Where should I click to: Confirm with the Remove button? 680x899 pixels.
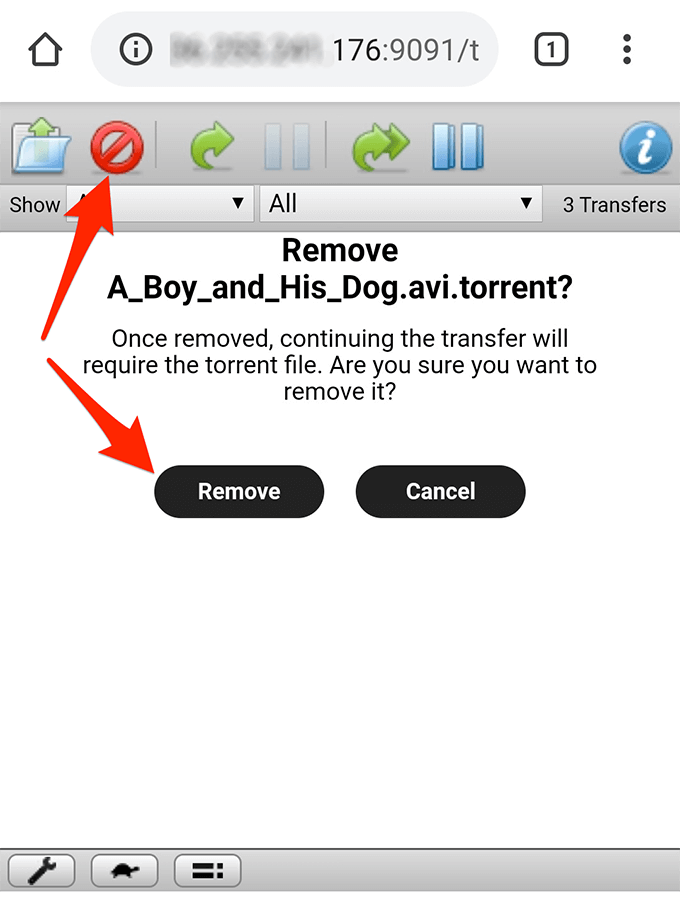pyautogui.click(x=239, y=491)
